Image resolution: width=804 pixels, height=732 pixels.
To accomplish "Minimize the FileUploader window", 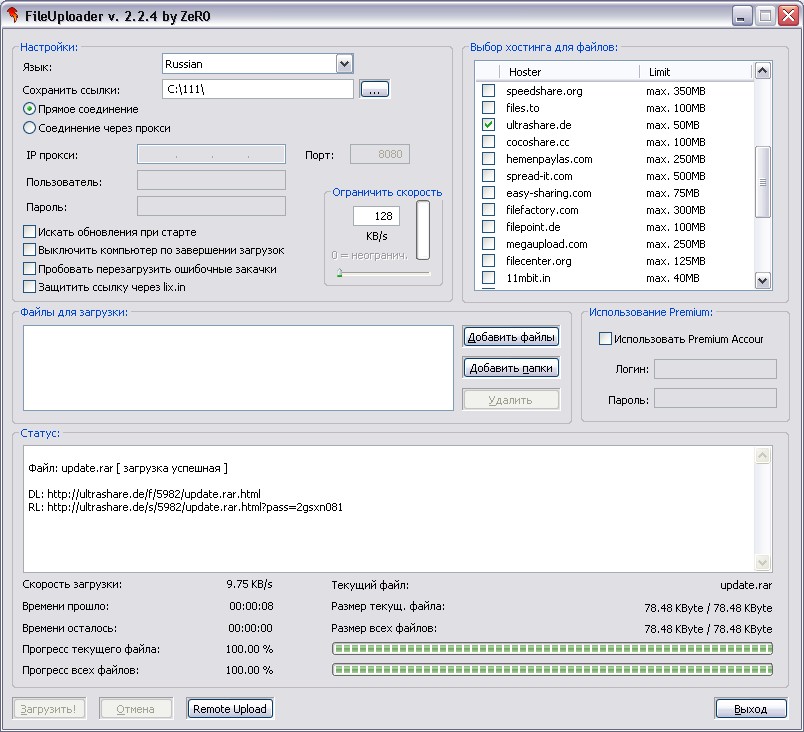I will coord(742,15).
